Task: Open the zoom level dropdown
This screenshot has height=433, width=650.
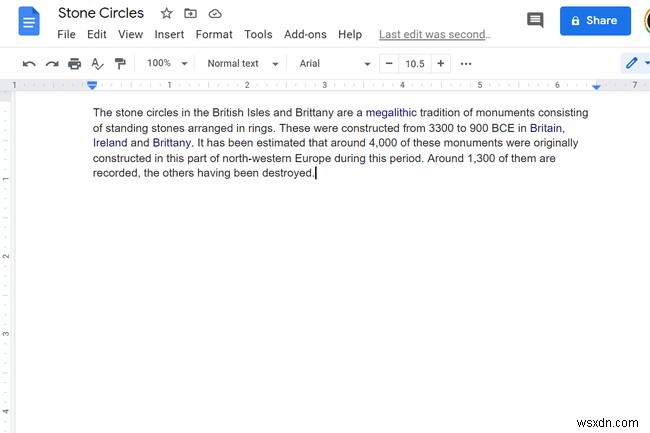Action: point(167,64)
